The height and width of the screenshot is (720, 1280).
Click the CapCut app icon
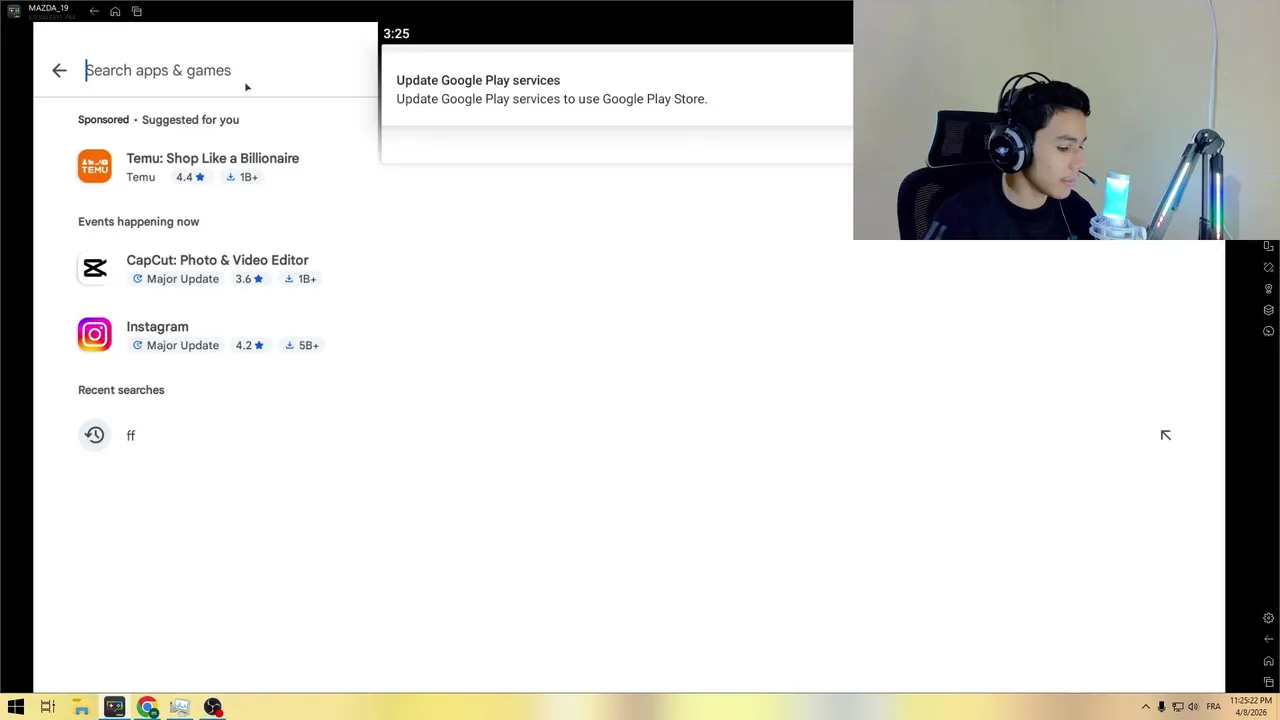(95, 268)
